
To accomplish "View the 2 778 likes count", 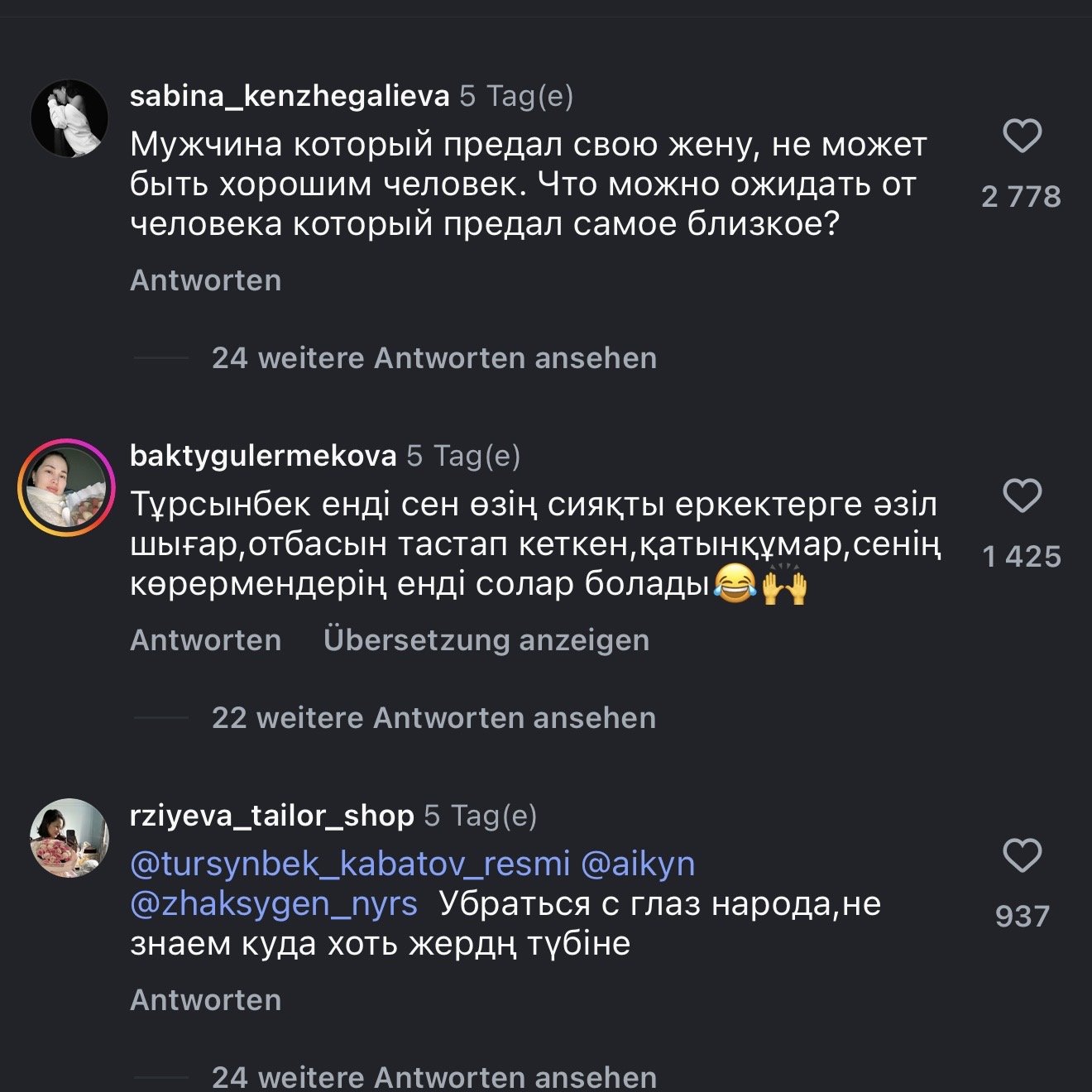I will (1021, 197).
